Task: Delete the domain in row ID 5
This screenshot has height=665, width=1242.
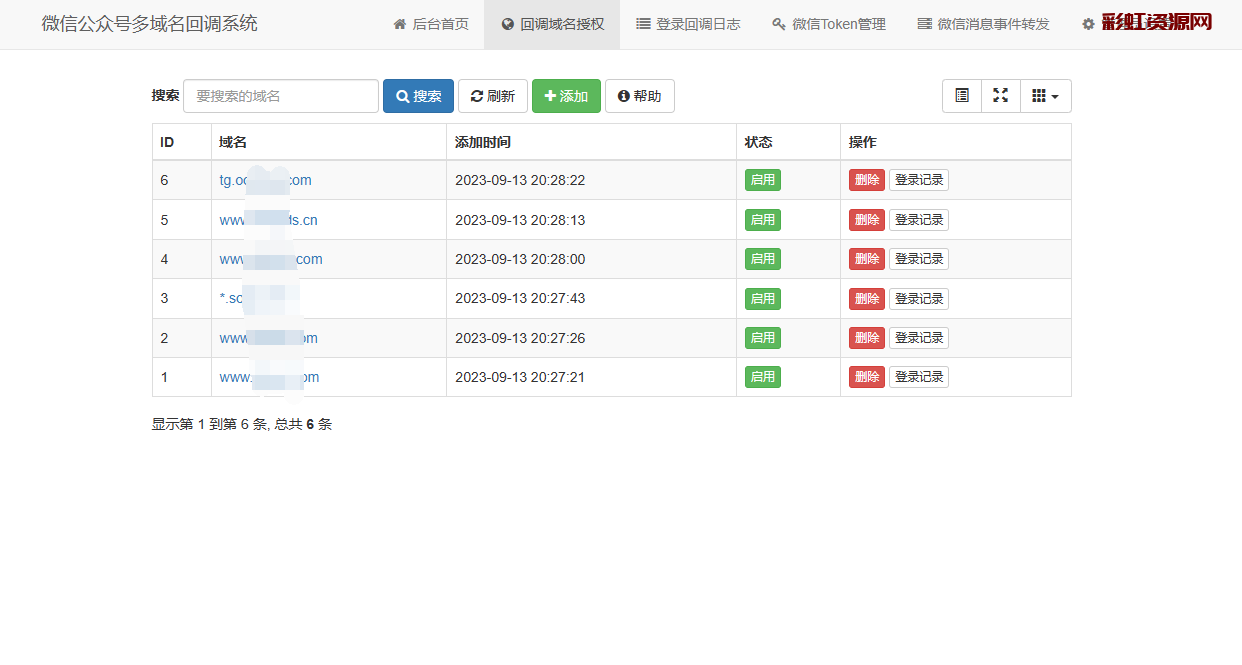Action: click(866, 220)
